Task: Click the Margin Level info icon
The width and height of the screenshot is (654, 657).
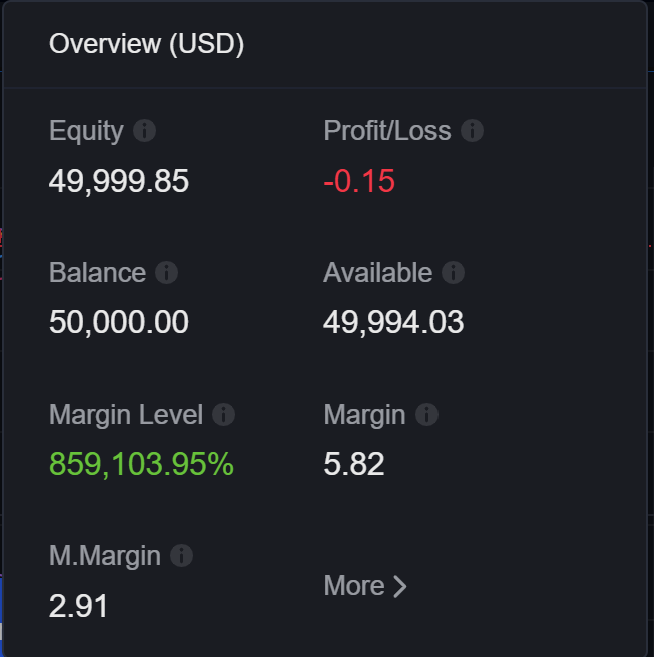Action: click(224, 415)
